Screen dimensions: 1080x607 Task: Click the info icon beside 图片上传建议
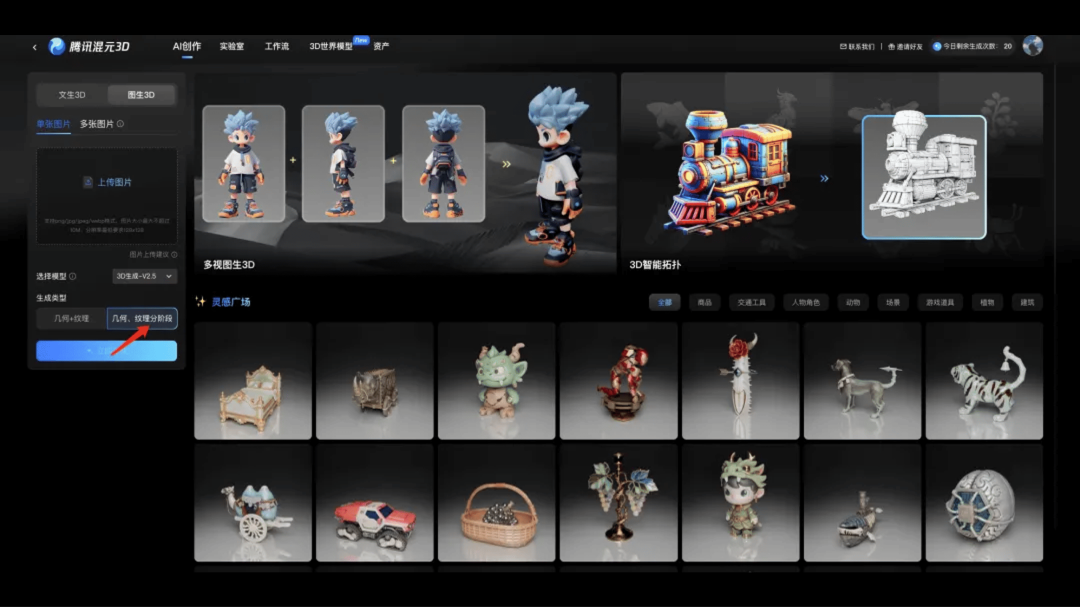pos(174,255)
